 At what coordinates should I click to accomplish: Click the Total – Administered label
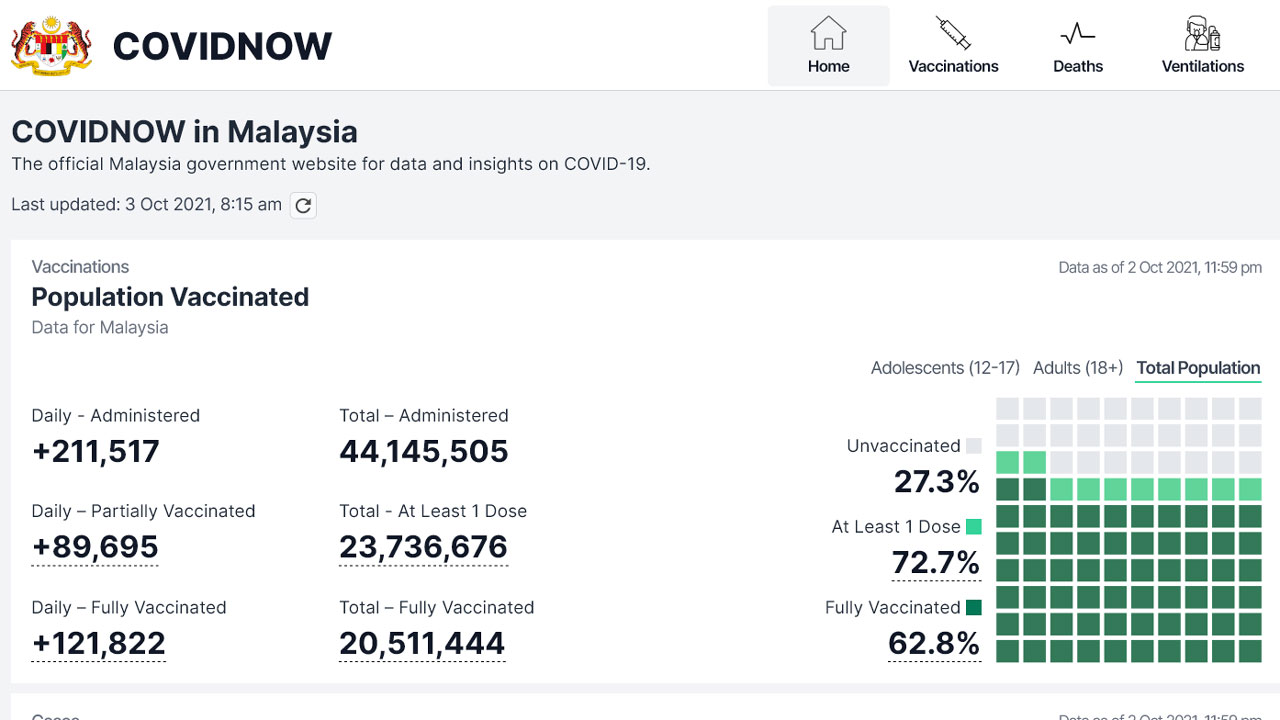(424, 415)
